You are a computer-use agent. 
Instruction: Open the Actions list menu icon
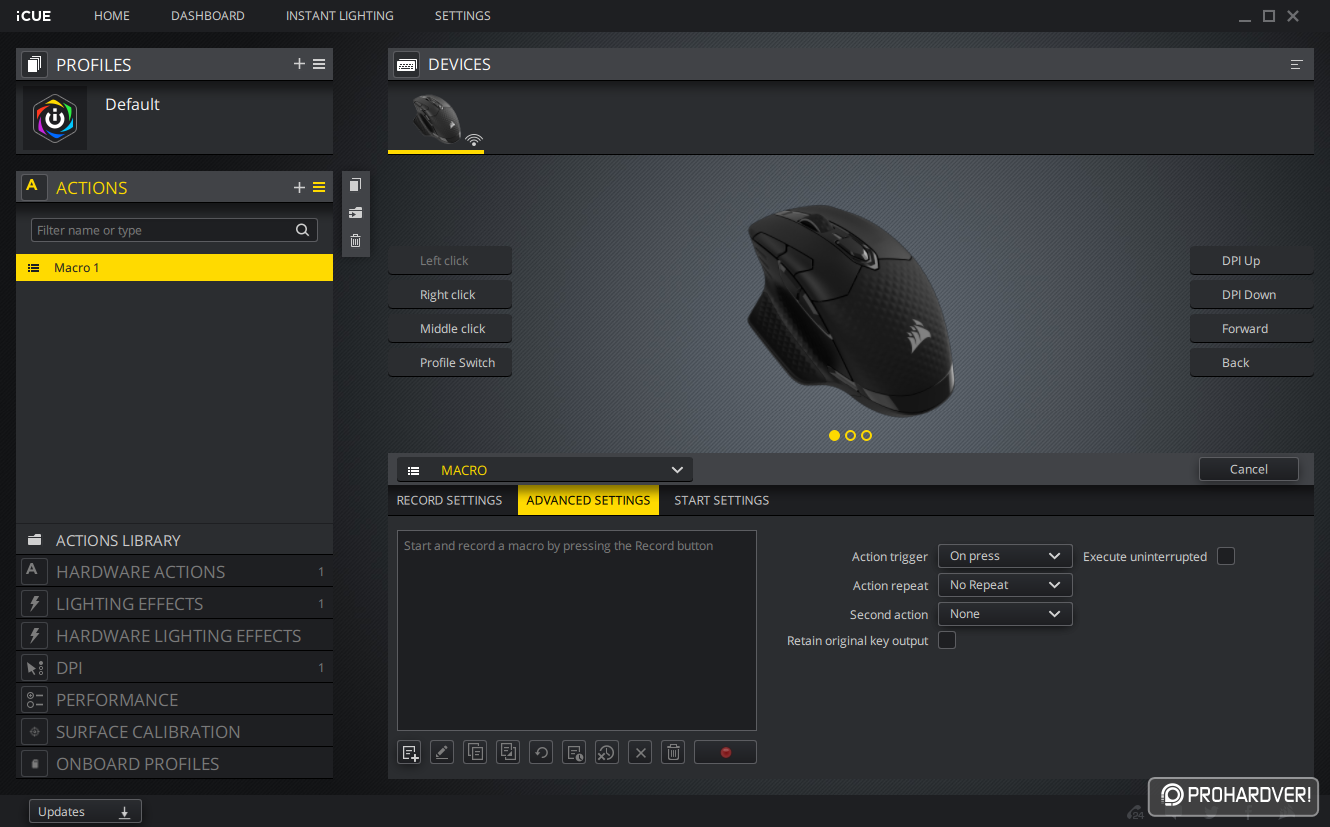[319, 187]
